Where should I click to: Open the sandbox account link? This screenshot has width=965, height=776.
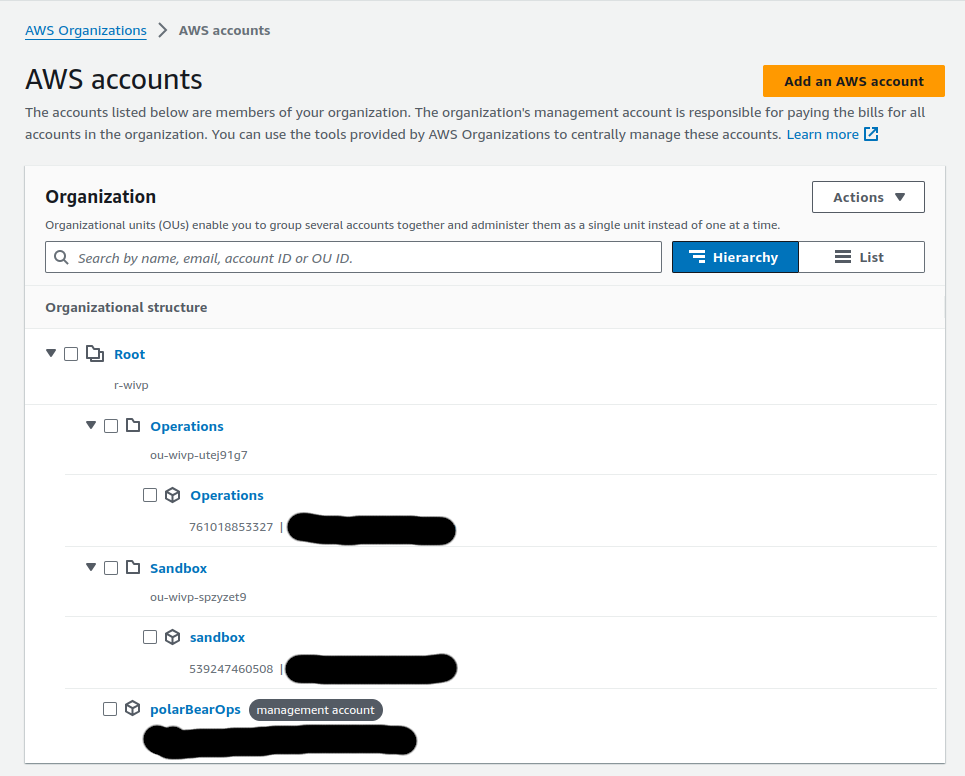217,638
